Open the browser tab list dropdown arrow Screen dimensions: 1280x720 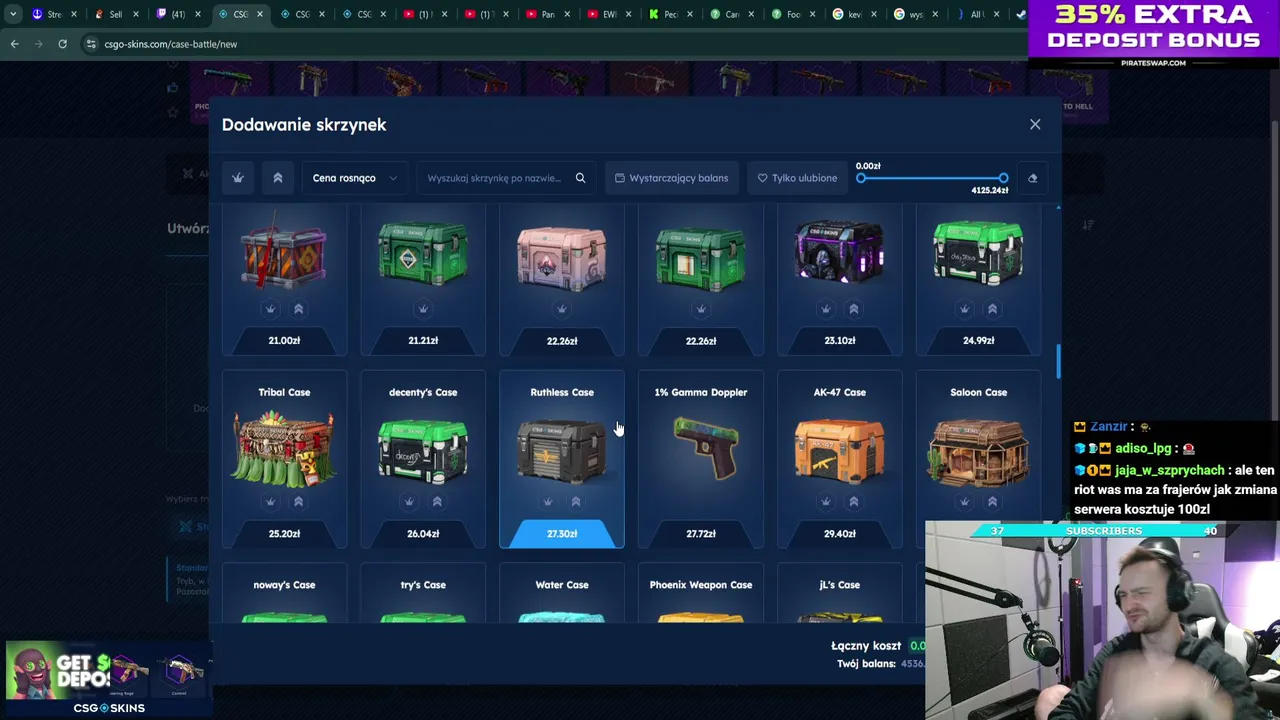coord(12,14)
